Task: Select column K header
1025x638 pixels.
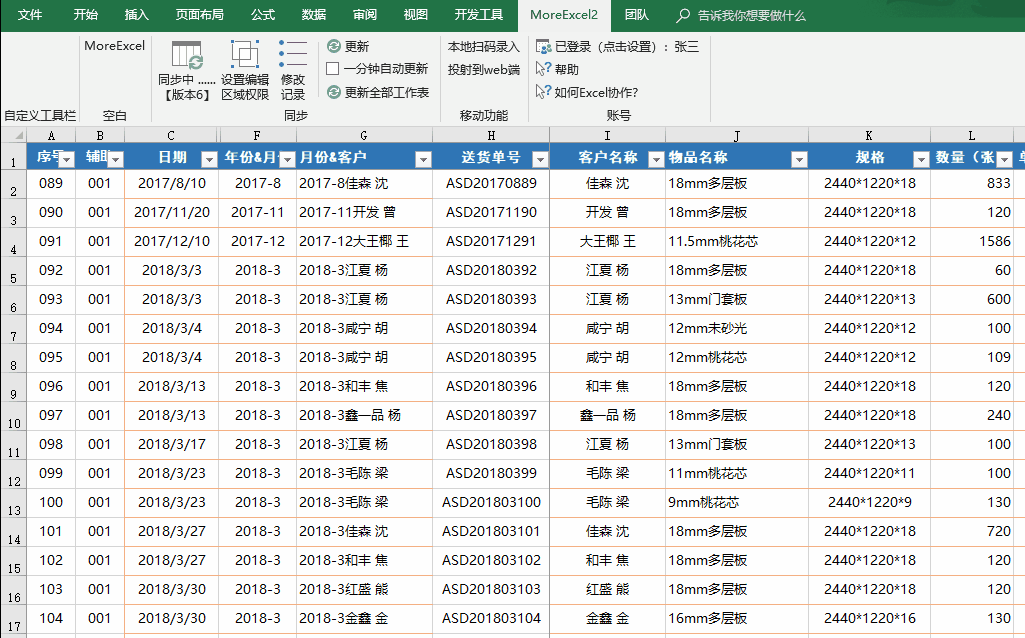Action: (x=869, y=135)
